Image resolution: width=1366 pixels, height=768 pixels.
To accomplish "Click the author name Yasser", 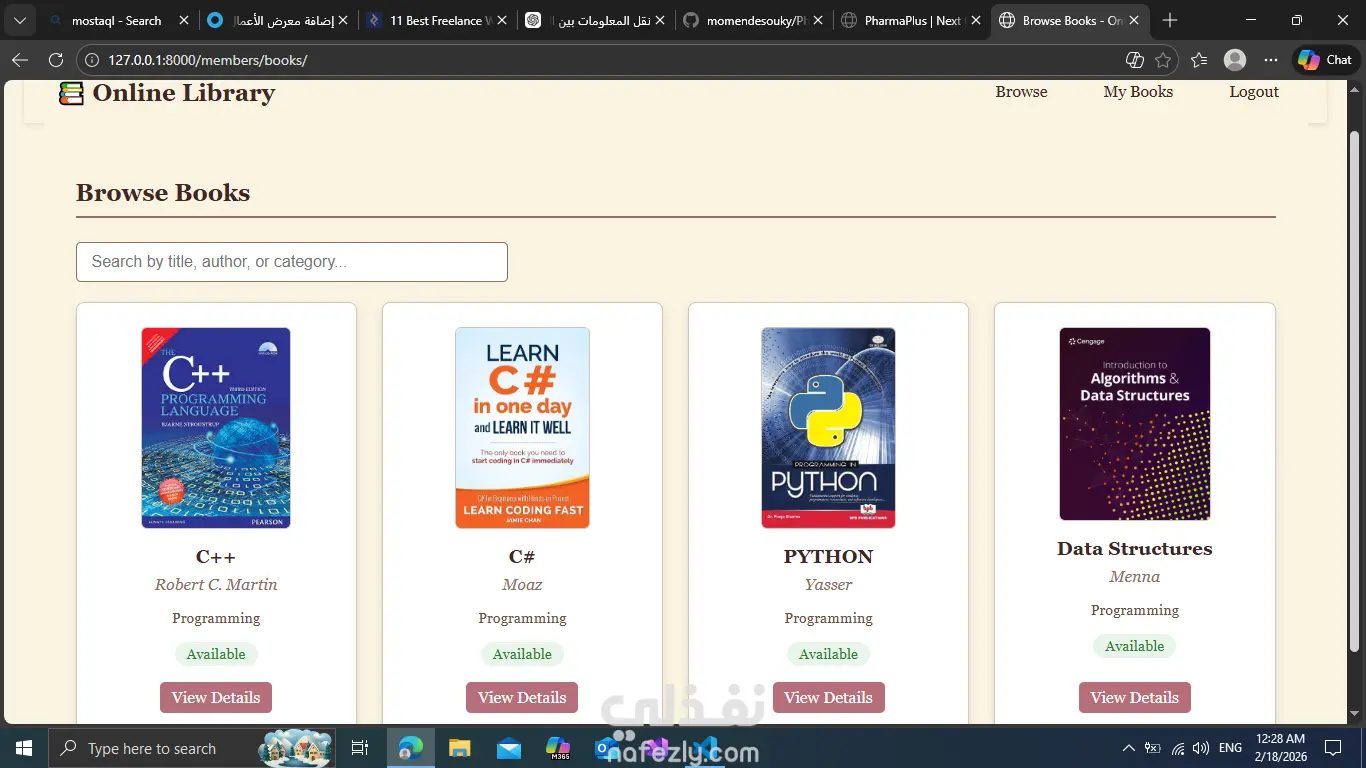I will [x=828, y=585].
